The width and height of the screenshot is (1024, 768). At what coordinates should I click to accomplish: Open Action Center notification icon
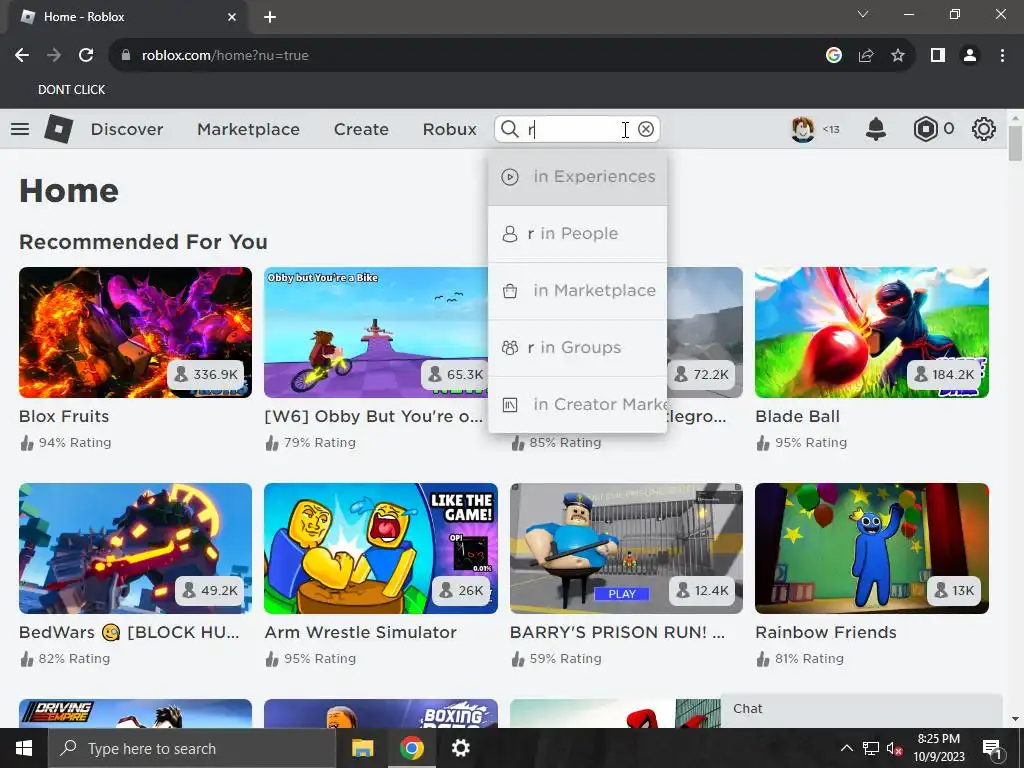[x=992, y=748]
